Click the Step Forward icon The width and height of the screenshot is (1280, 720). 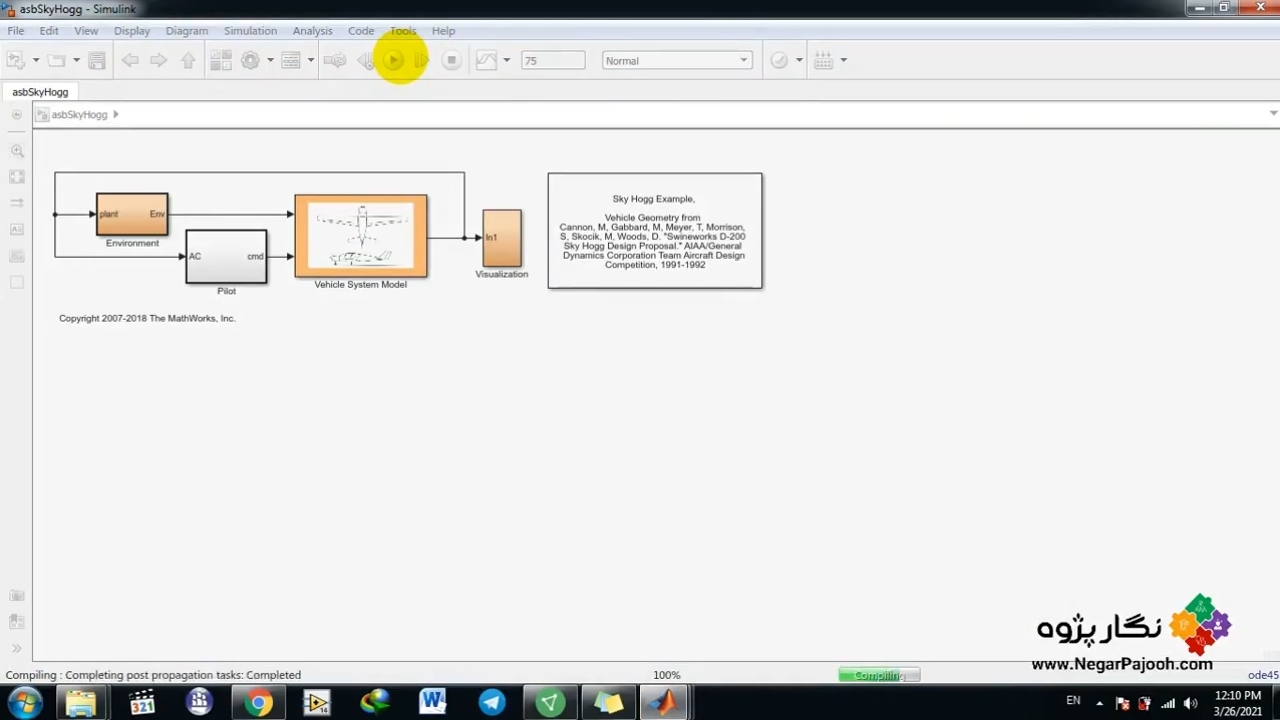tap(421, 61)
